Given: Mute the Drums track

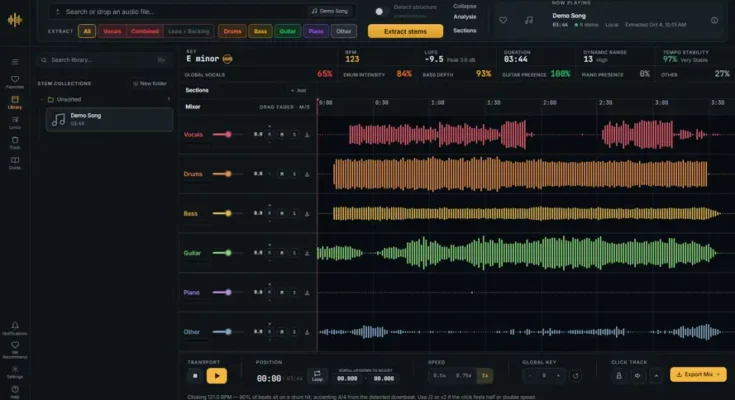Looking at the screenshot, I should coord(282,174).
